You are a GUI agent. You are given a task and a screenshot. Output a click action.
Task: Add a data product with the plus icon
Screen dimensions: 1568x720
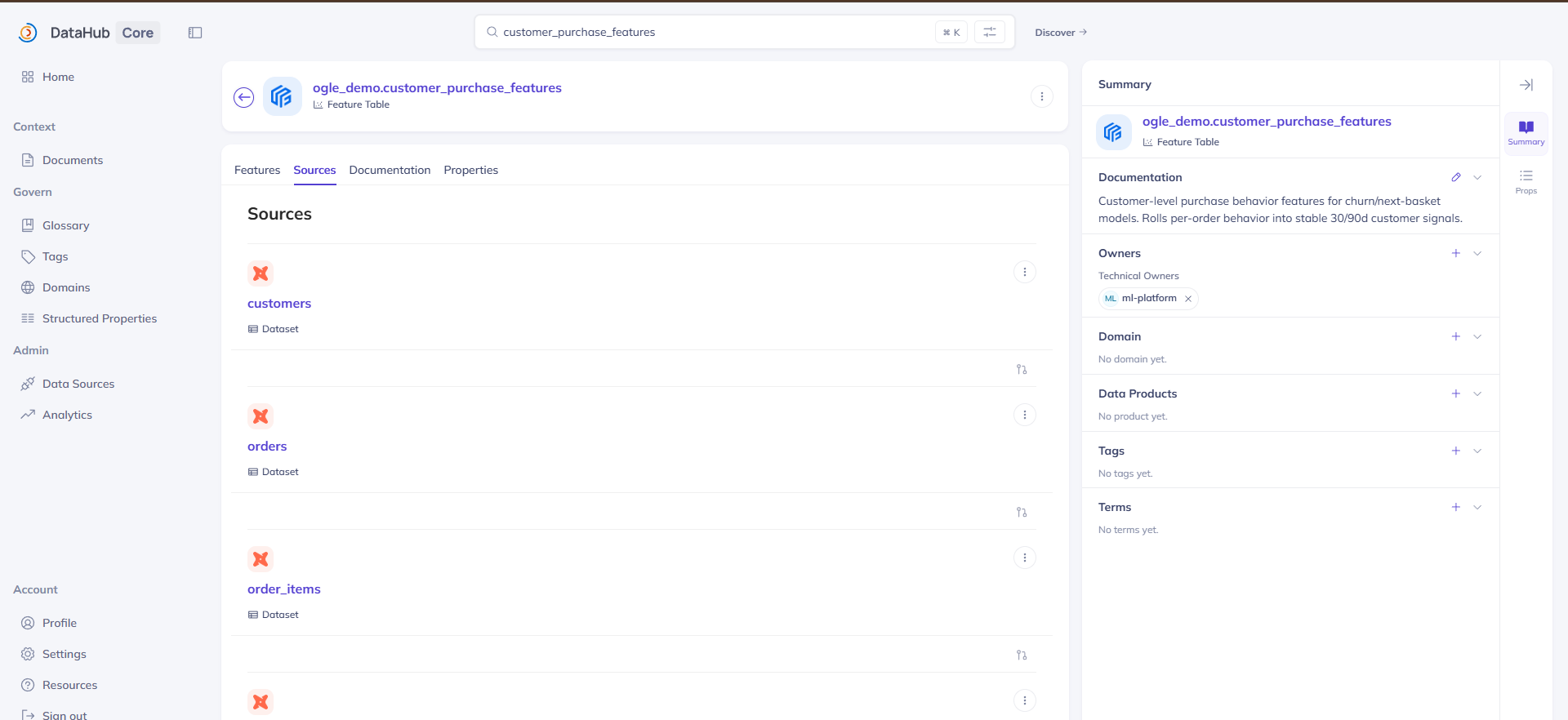click(1455, 393)
